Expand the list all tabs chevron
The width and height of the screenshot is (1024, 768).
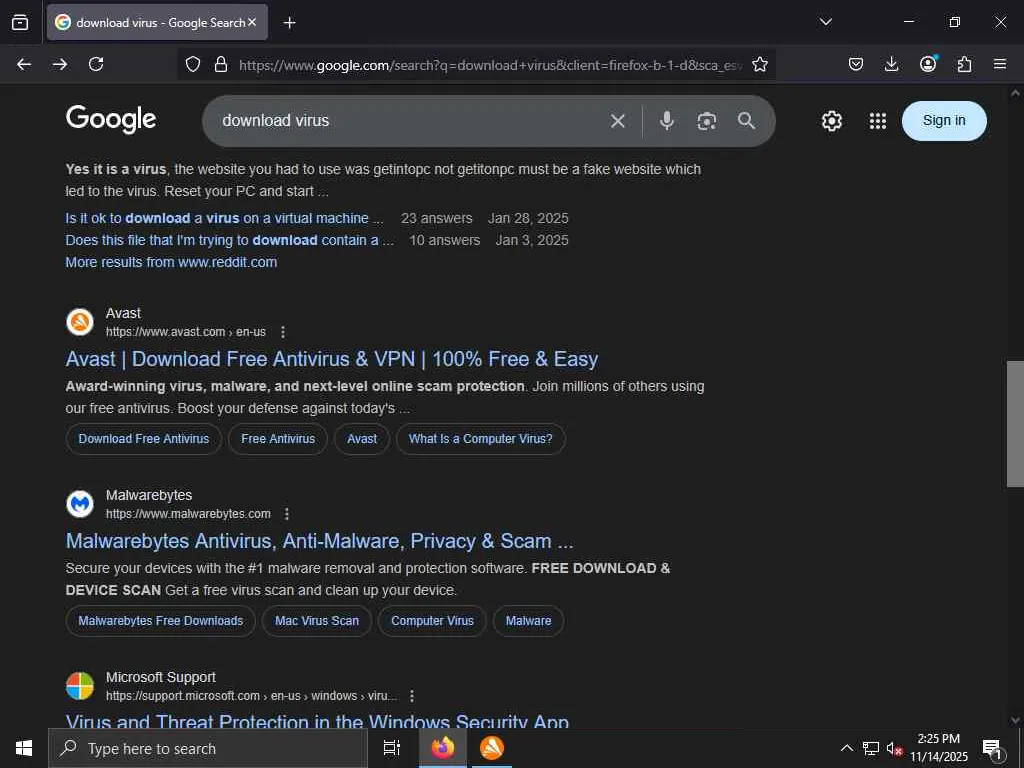click(825, 22)
